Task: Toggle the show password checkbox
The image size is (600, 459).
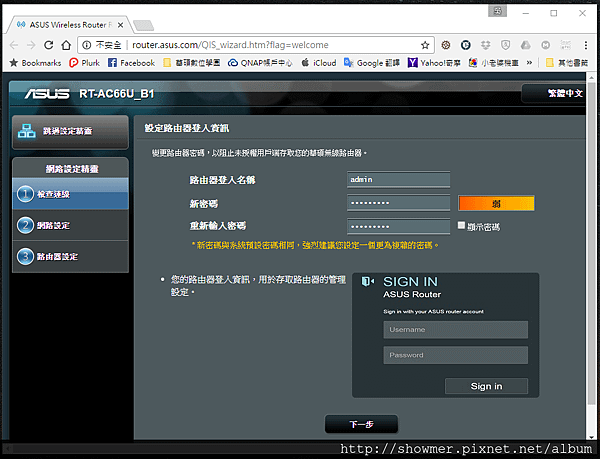Action: coord(461,225)
